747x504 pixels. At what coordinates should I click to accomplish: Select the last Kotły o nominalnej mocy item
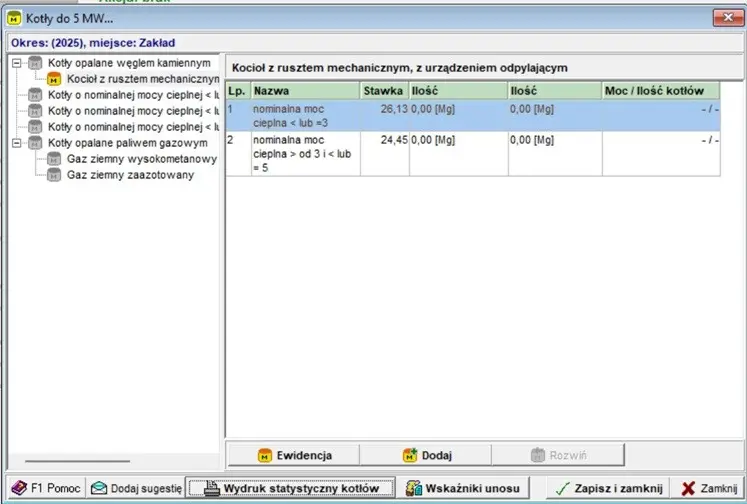pyautogui.click(x=132, y=127)
